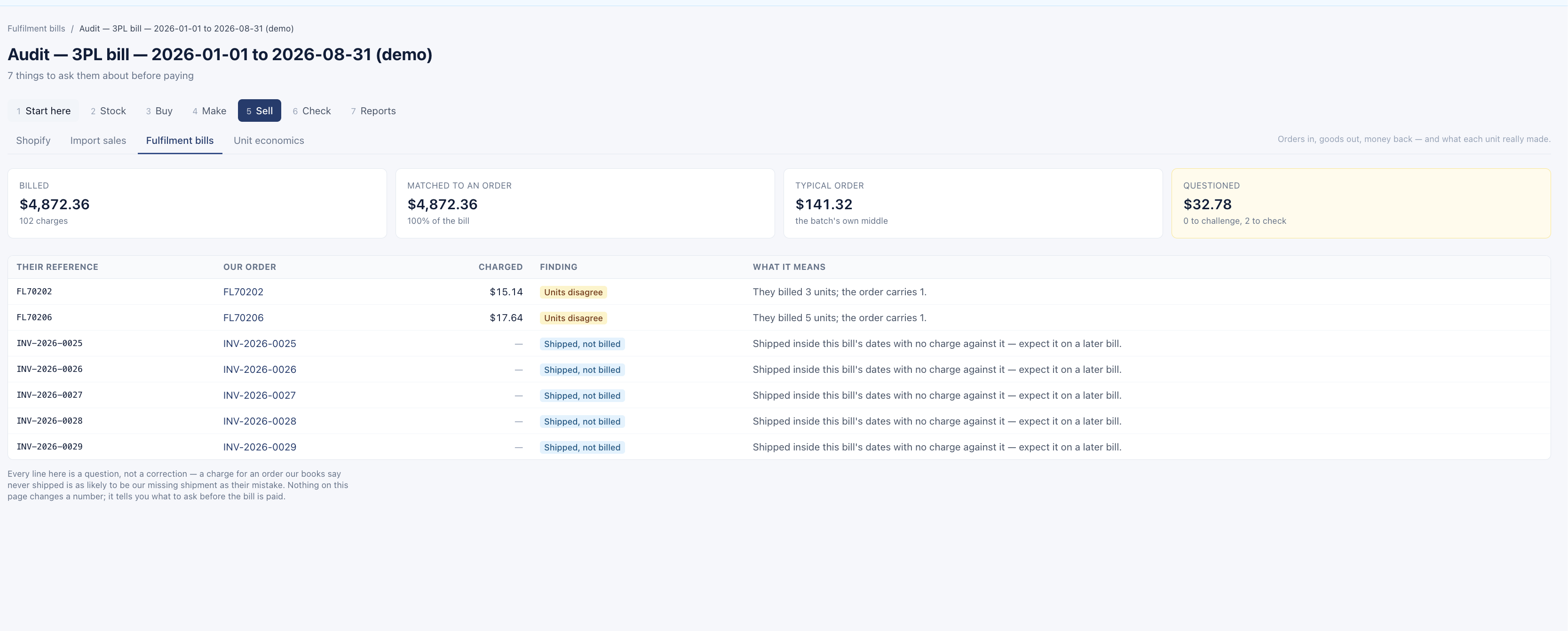Open order link INV-2026-0029

(x=259, y=447)
